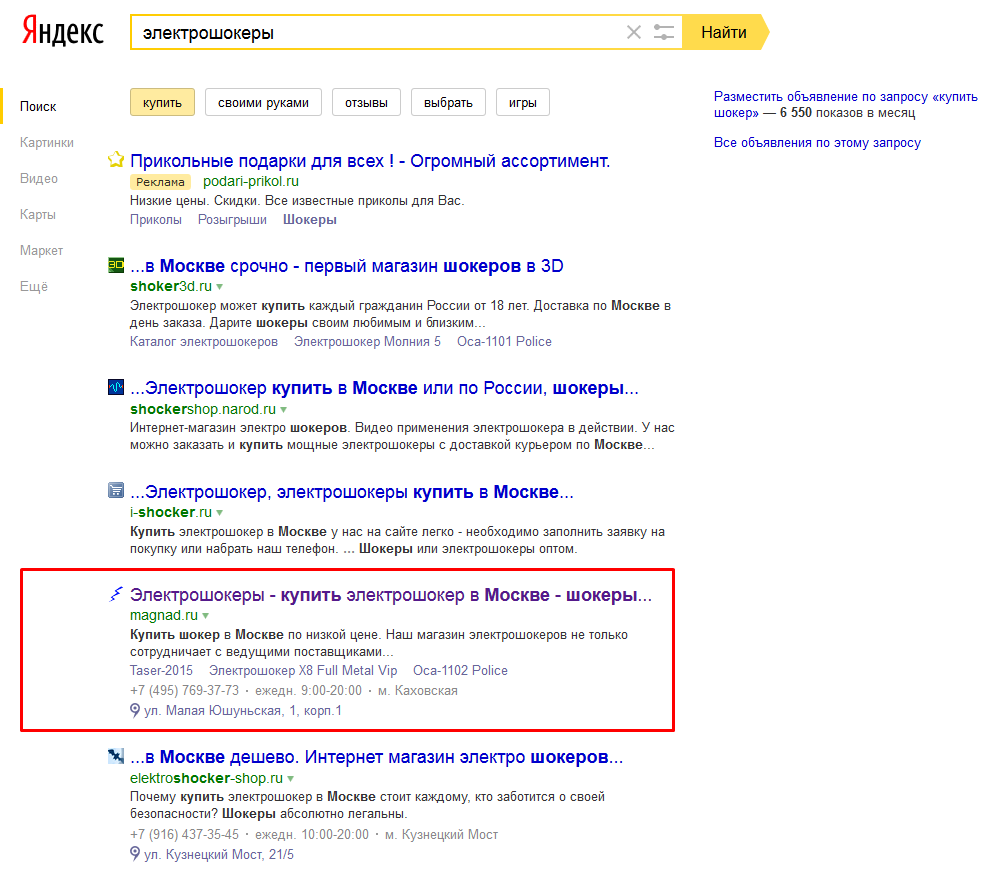Click the Найти search button
This screenshot has height=875, width=982.
click(725, 32)
